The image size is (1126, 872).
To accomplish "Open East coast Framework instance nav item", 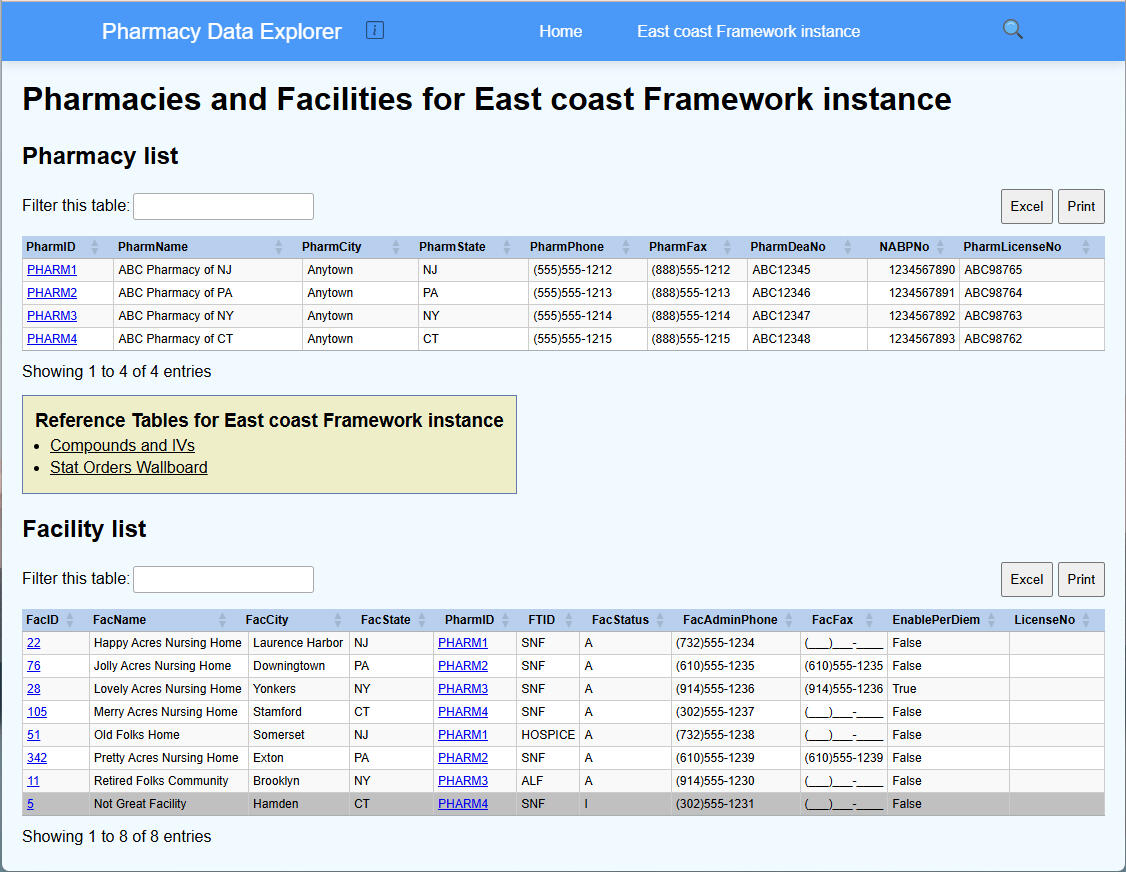I will click(x=748, y=31).
